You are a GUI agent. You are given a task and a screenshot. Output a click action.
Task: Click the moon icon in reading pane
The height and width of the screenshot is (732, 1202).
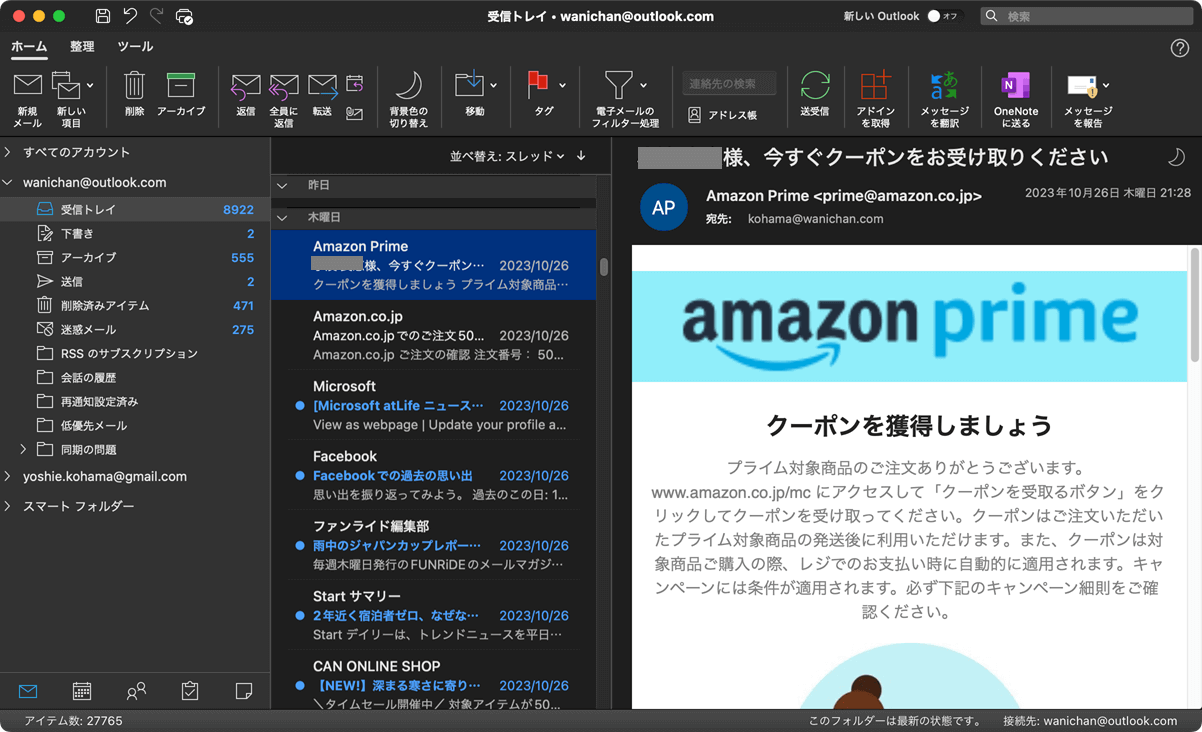(x=1176, y=157)
